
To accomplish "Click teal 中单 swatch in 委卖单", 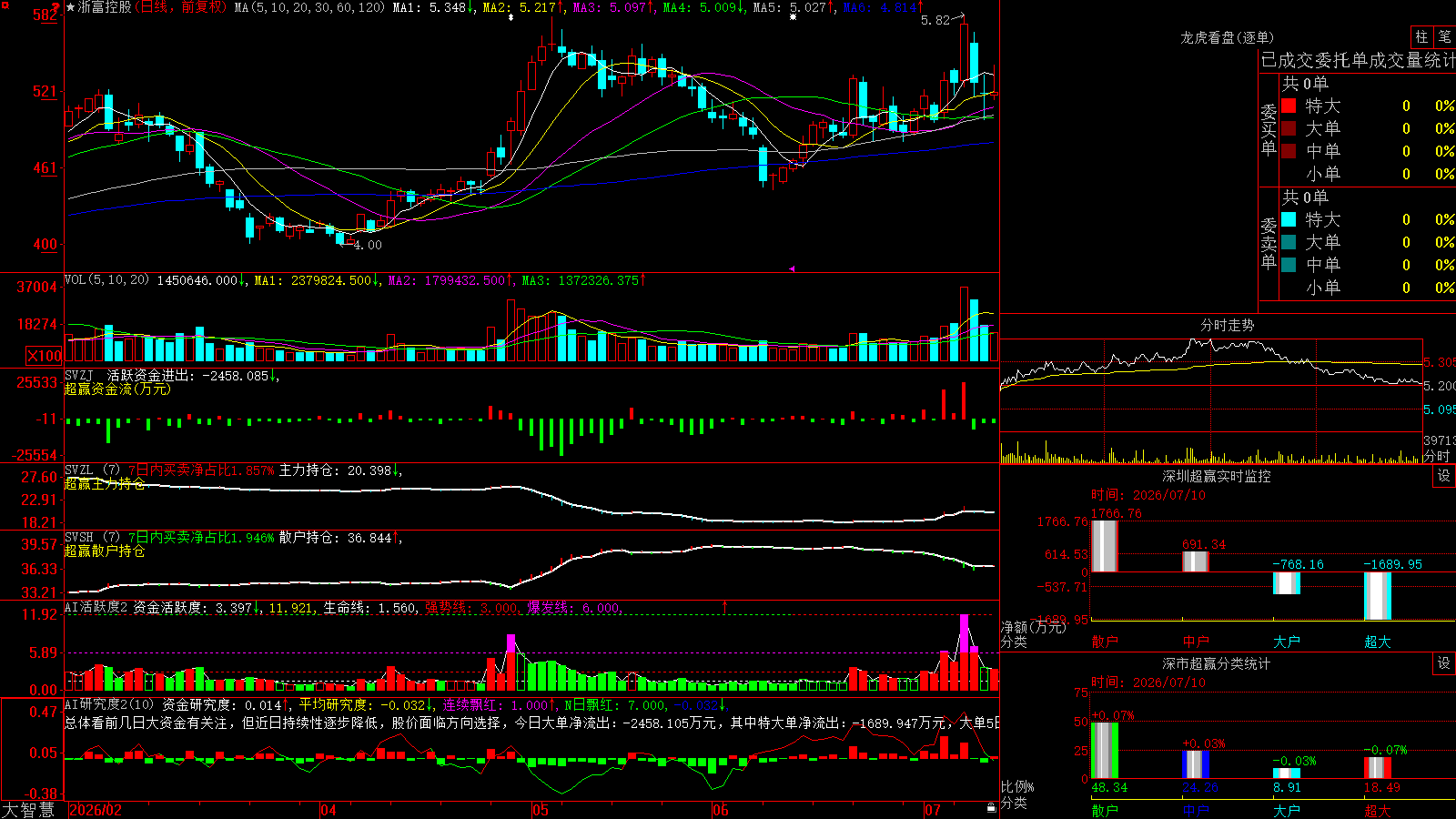I will tap(1289, 265).
